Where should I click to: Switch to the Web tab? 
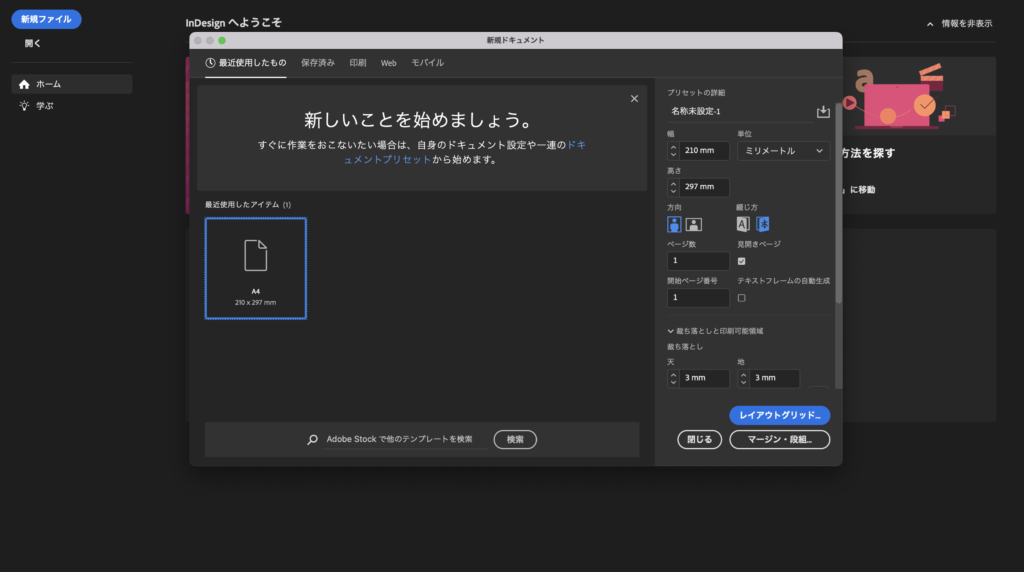click(x=389, y=63)
